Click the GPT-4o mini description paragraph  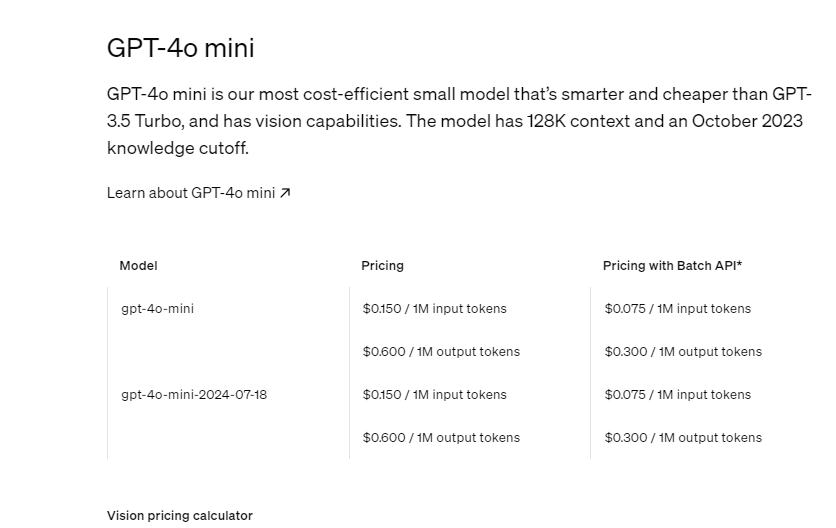[x=459, y=121]
